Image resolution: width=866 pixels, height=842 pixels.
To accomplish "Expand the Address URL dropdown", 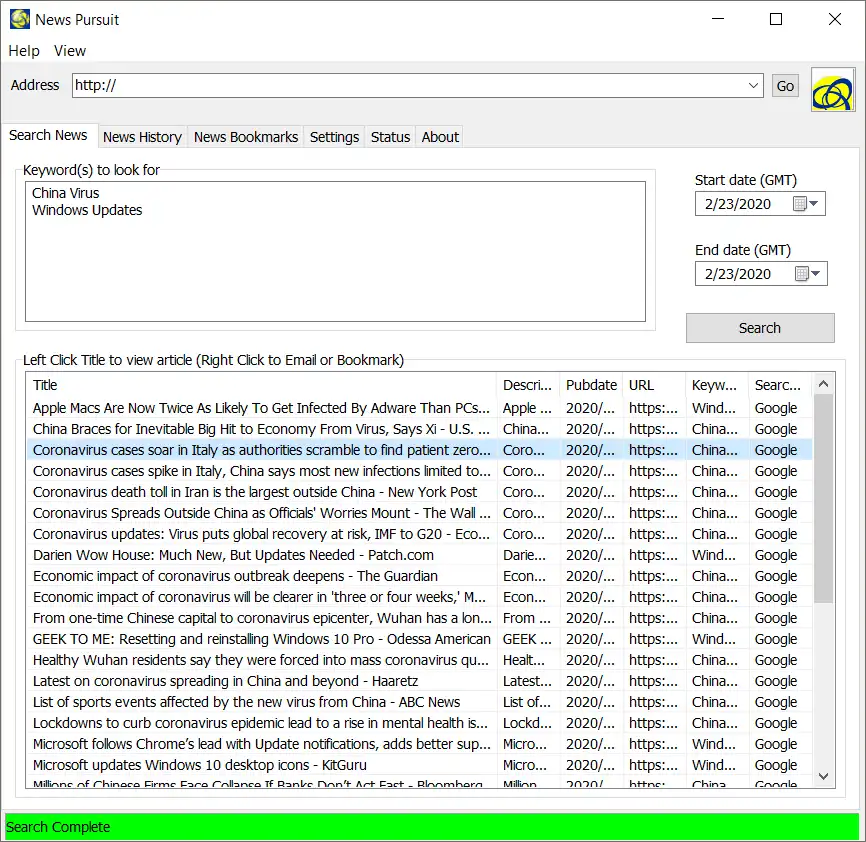I will click(753, 86).
